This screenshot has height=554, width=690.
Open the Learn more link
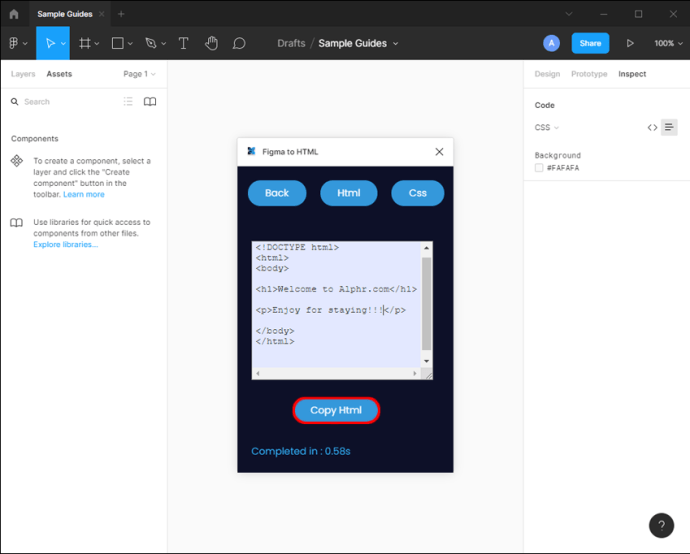84,194
